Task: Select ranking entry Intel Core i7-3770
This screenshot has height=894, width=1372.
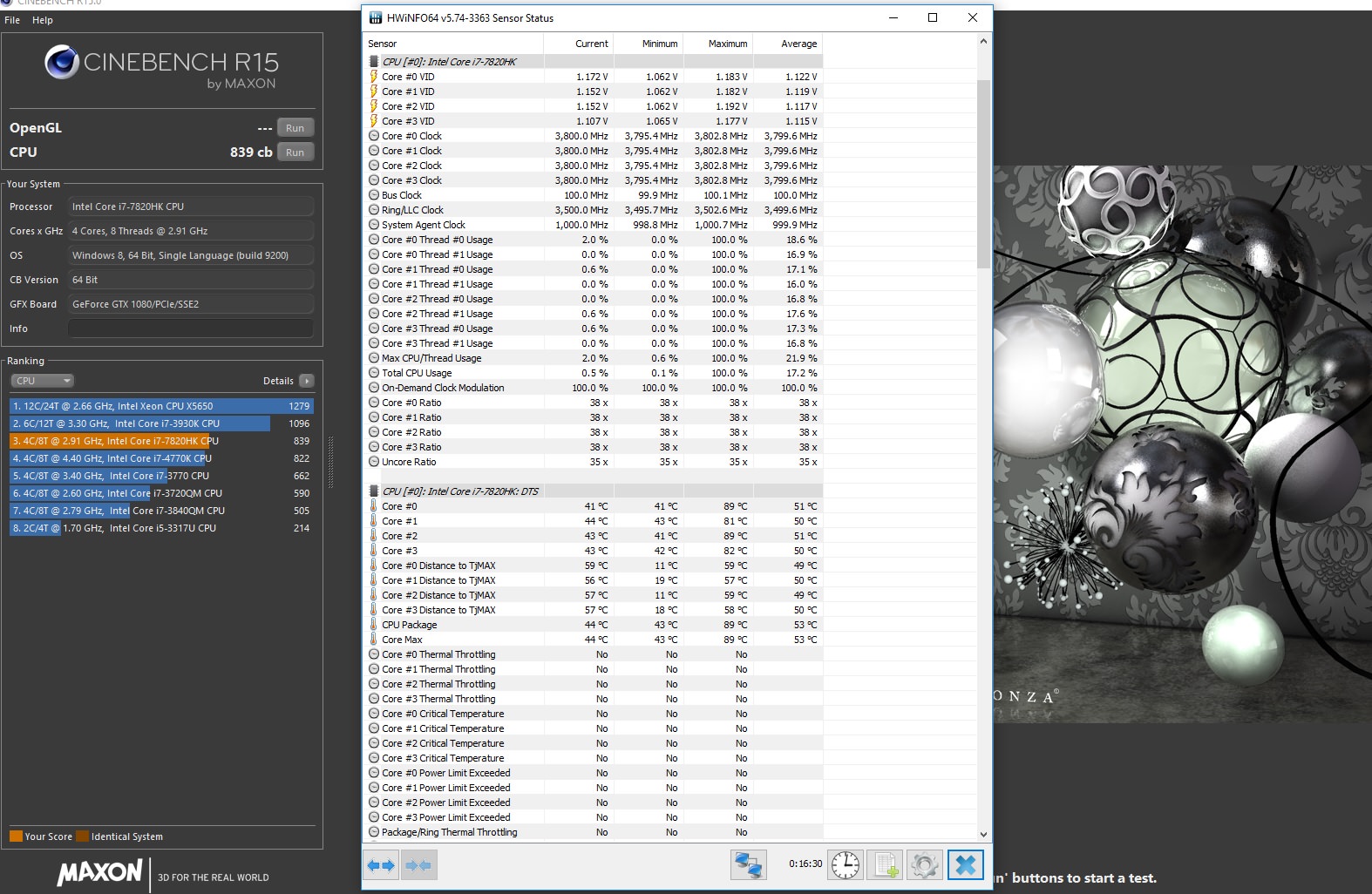Action: tap(161, 476)
